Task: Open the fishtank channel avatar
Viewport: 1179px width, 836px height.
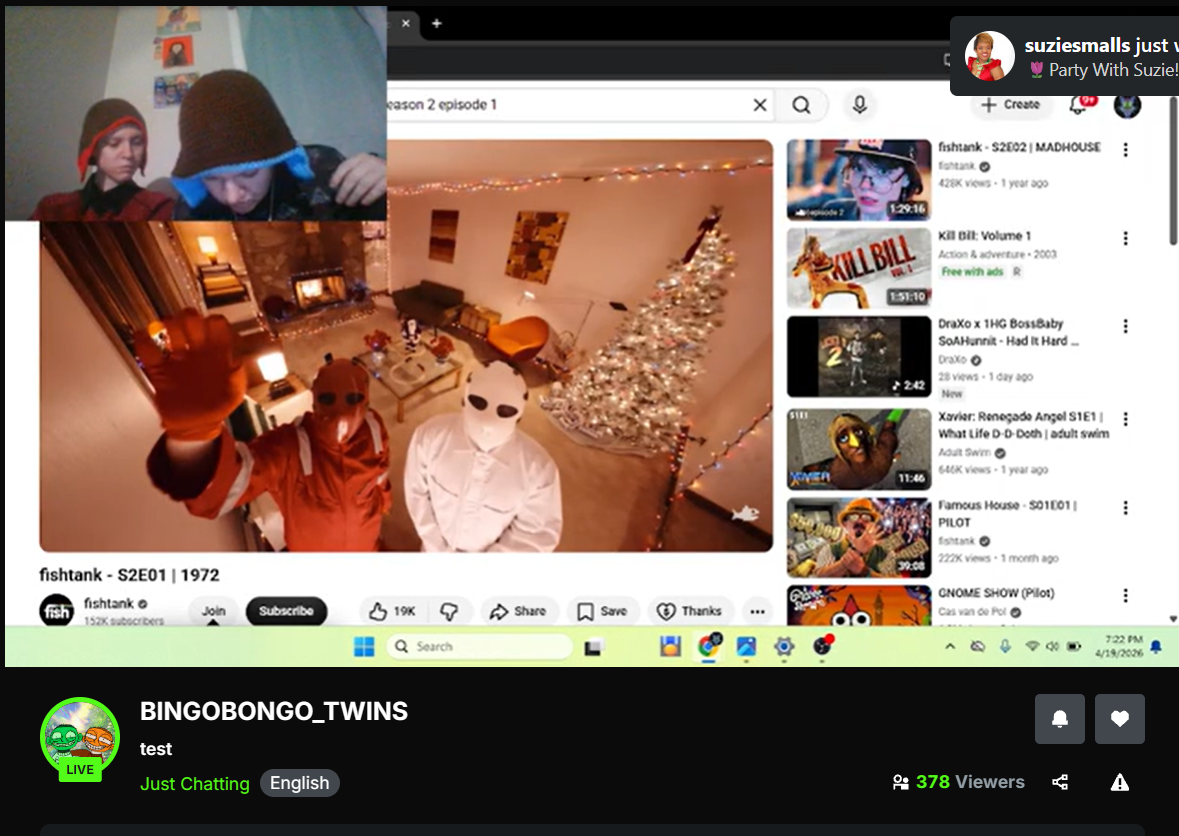Action: (56, 610)
